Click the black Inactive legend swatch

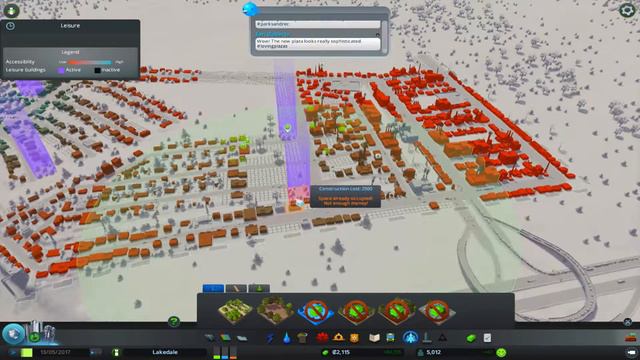point(97,70)
